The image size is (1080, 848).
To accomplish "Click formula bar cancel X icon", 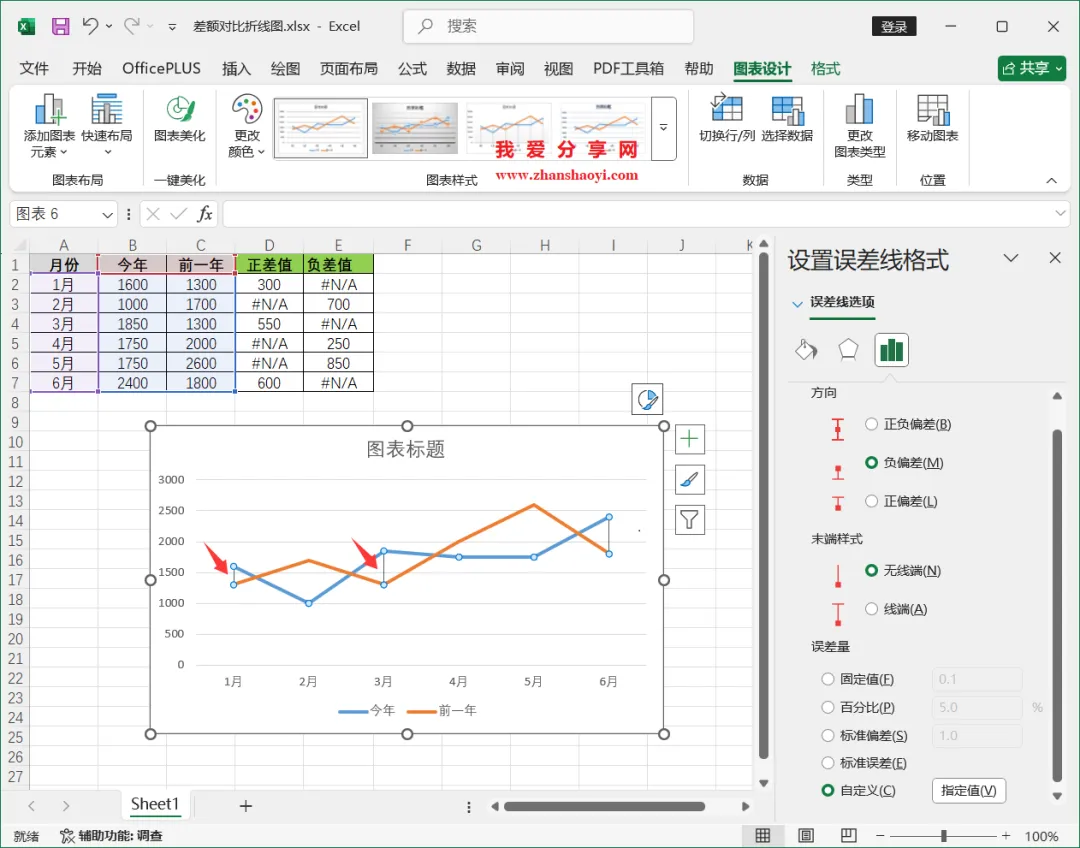I will tap(153, 214).
